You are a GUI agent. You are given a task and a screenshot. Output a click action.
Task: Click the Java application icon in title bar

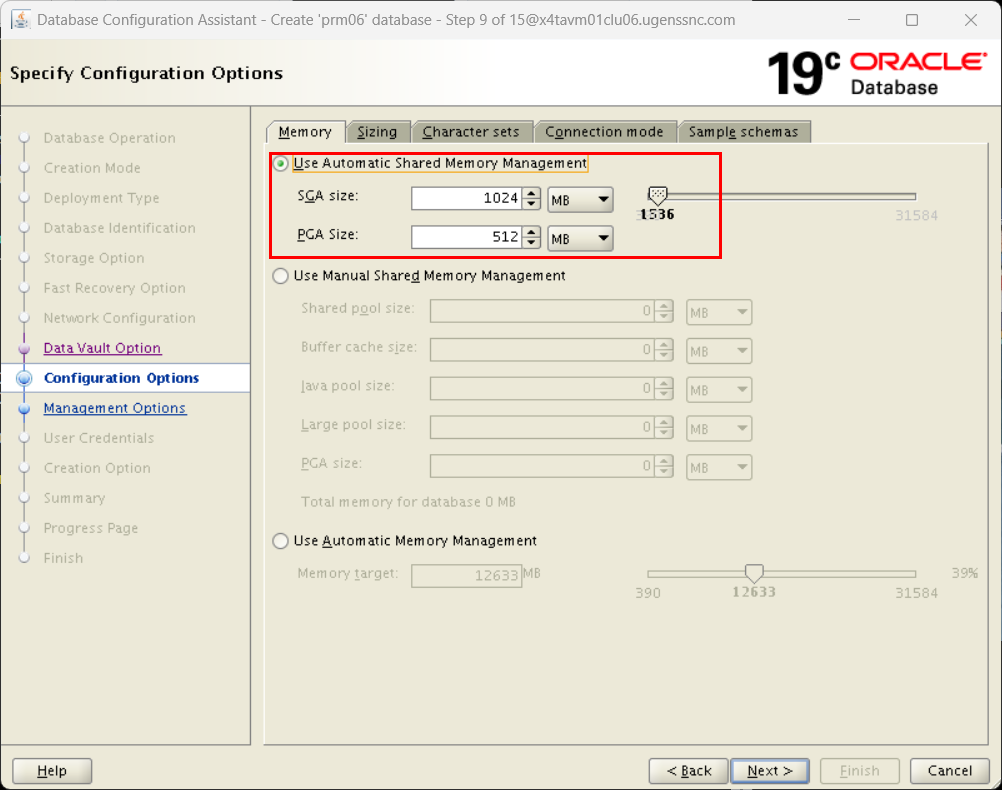(20, 20)
